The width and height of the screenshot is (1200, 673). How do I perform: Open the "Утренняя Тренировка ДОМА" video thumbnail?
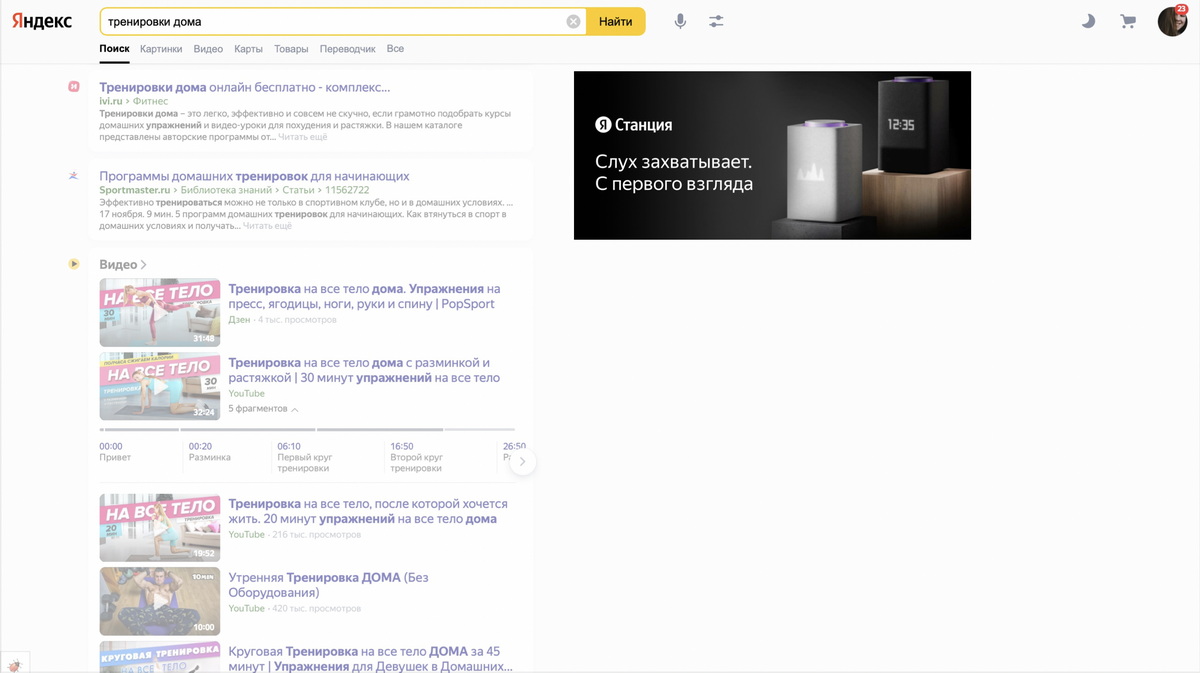pos(160,601)
